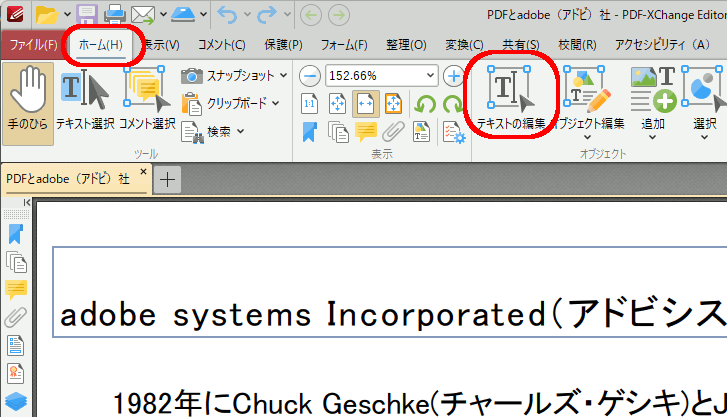Open the 保護(P) tab

pos(283,45)
